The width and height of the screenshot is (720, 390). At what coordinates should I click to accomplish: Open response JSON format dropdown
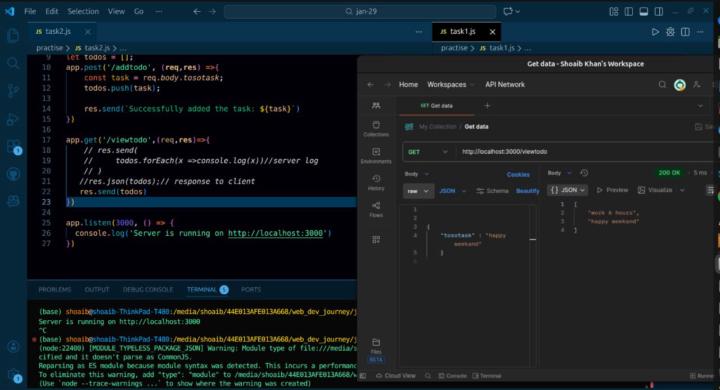568,190
